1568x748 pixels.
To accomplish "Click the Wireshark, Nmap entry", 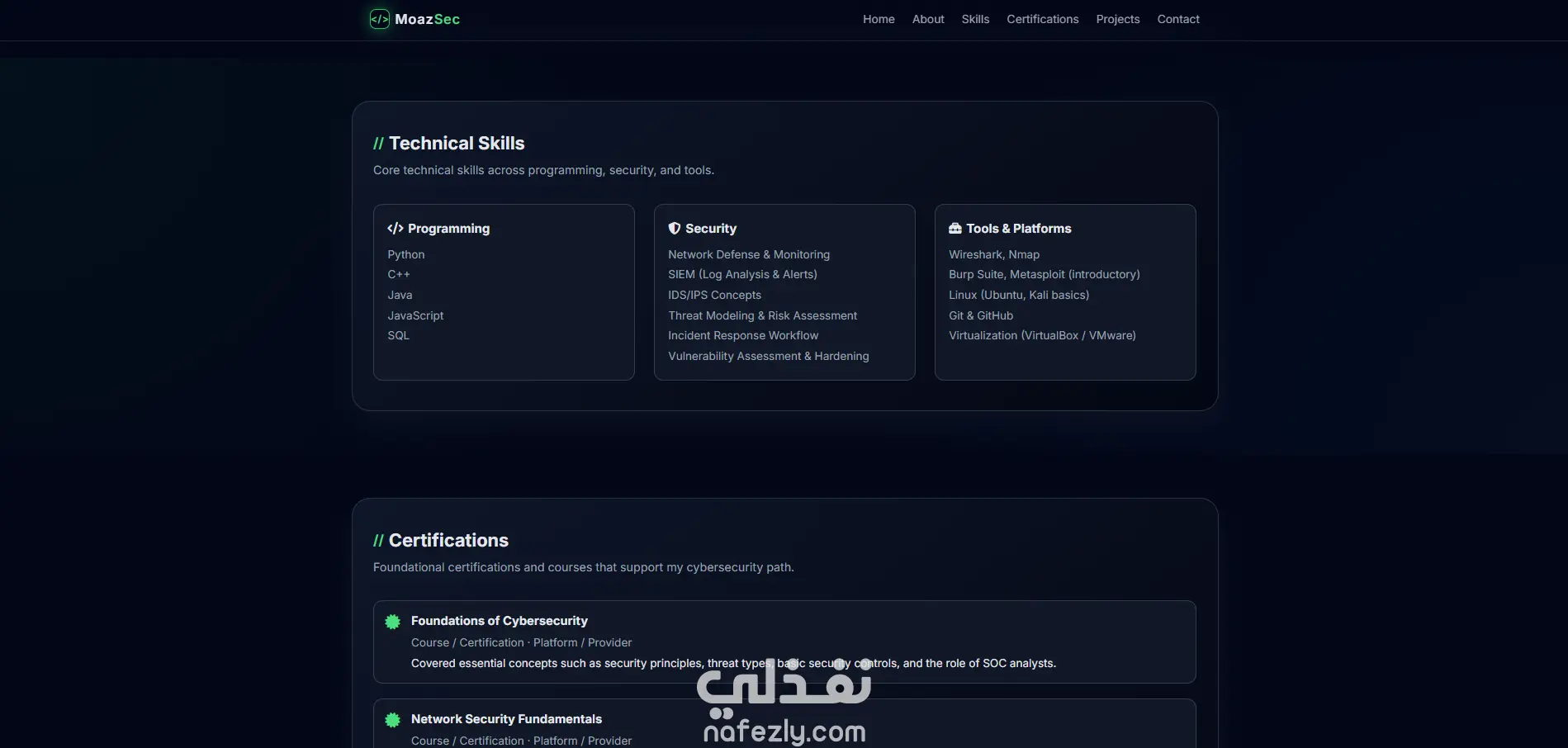I will tap(994, 255).
